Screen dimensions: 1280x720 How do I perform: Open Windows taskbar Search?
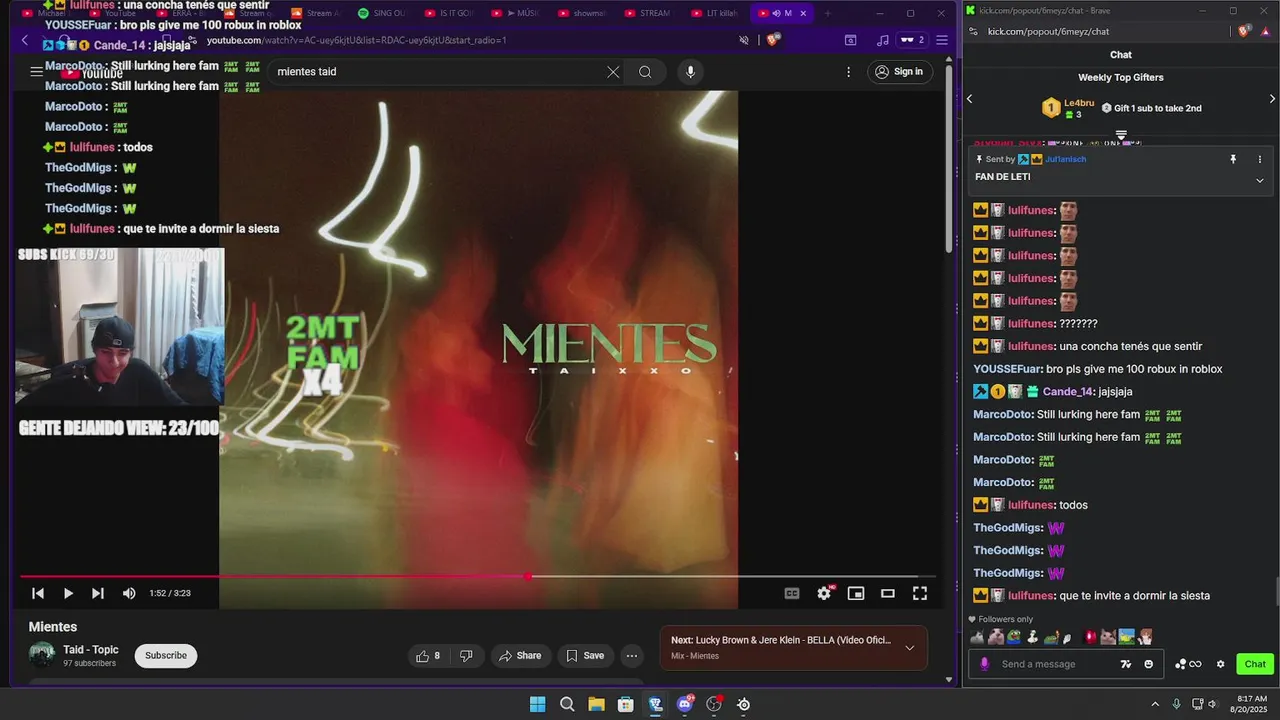[x=567, y=704]
